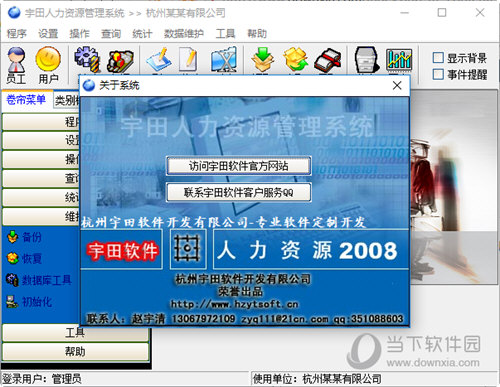Image resolution: width=500 pixels, height=387 pixels.
Task: Click the green down arrow box icon
Action: coord(263,59)
